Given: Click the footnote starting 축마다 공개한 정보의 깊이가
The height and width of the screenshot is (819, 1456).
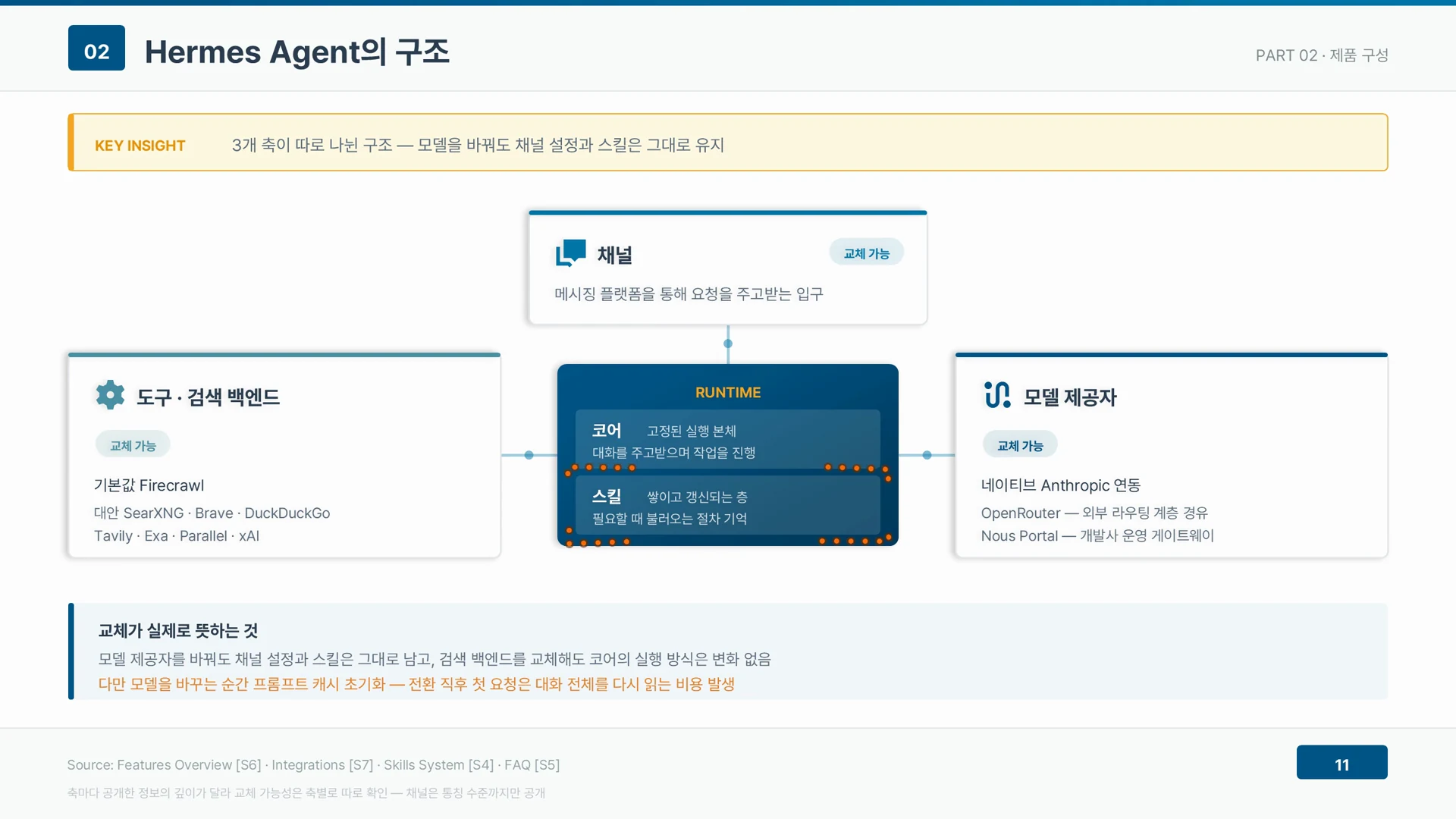Looking at the screenshot, I should coord(306,793).
